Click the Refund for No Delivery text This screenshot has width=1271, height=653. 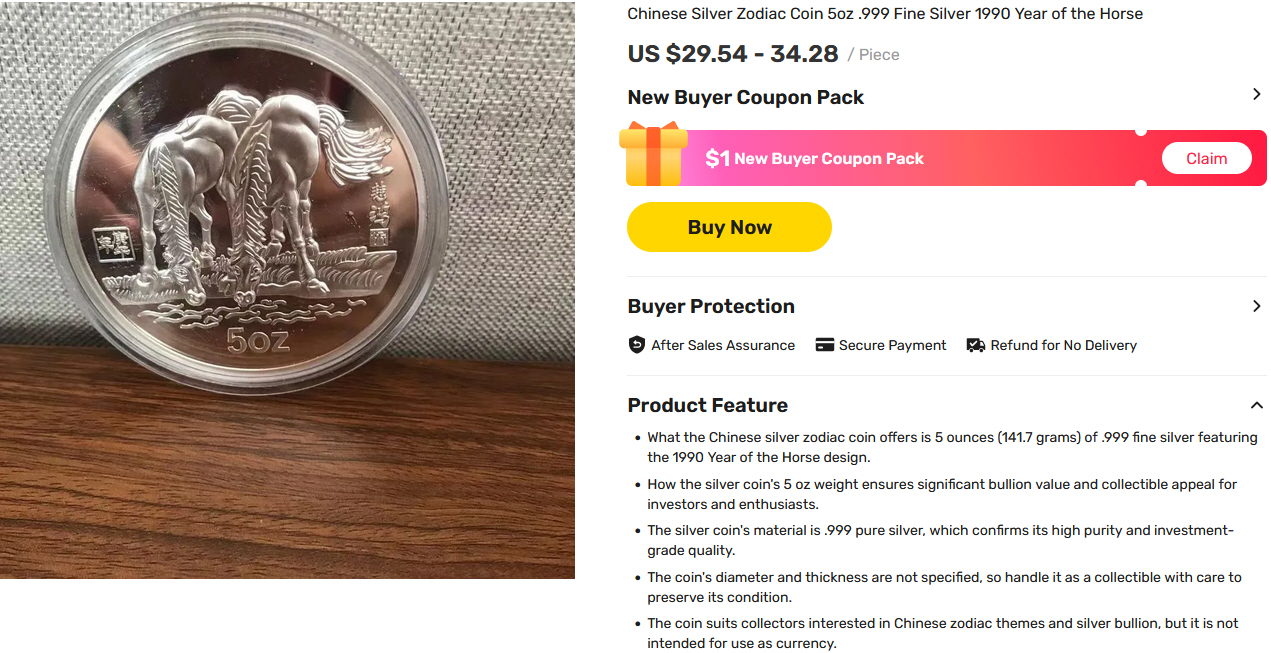(x=1063, y=345)
